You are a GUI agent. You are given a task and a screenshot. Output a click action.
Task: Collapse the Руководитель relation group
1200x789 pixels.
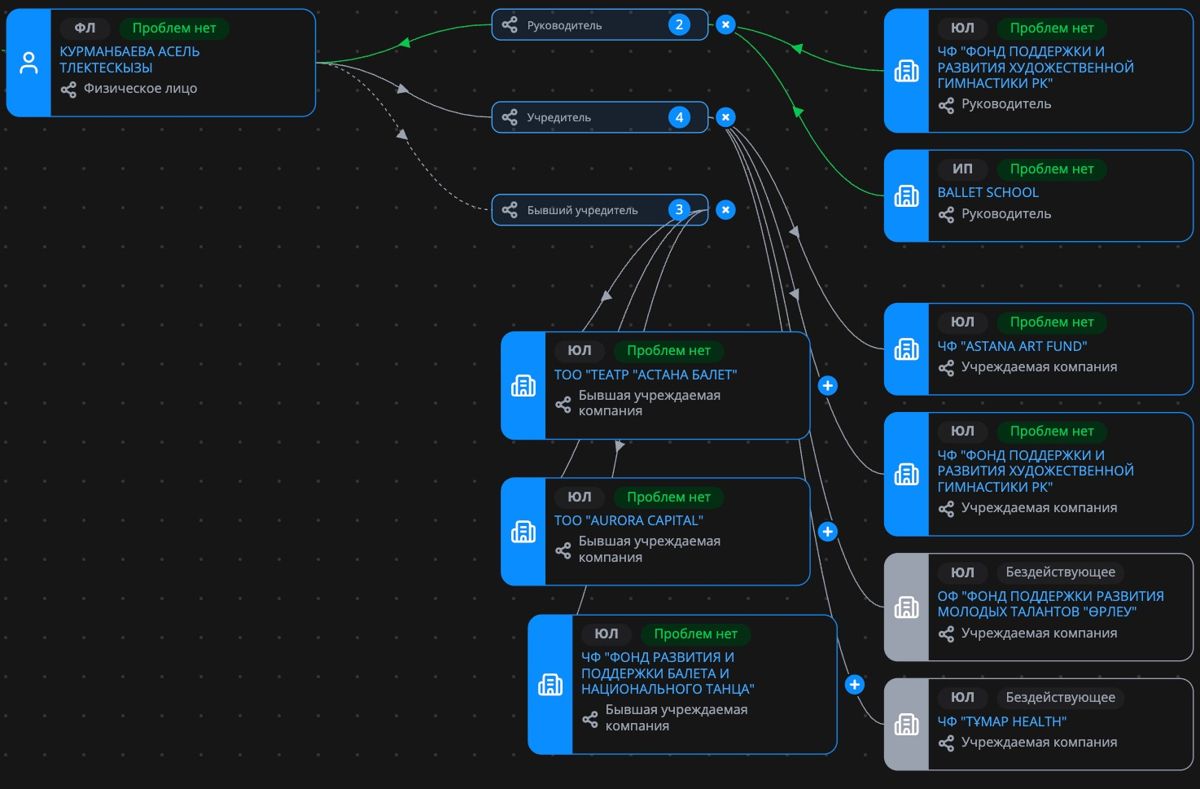pos(727,25)
